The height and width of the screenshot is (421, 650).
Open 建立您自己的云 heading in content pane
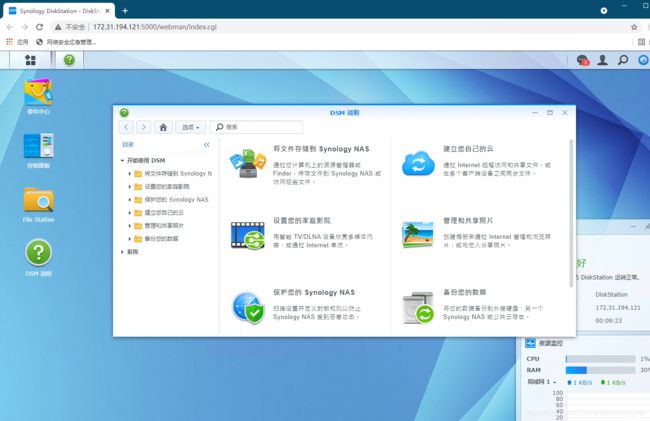click(468, 149)
